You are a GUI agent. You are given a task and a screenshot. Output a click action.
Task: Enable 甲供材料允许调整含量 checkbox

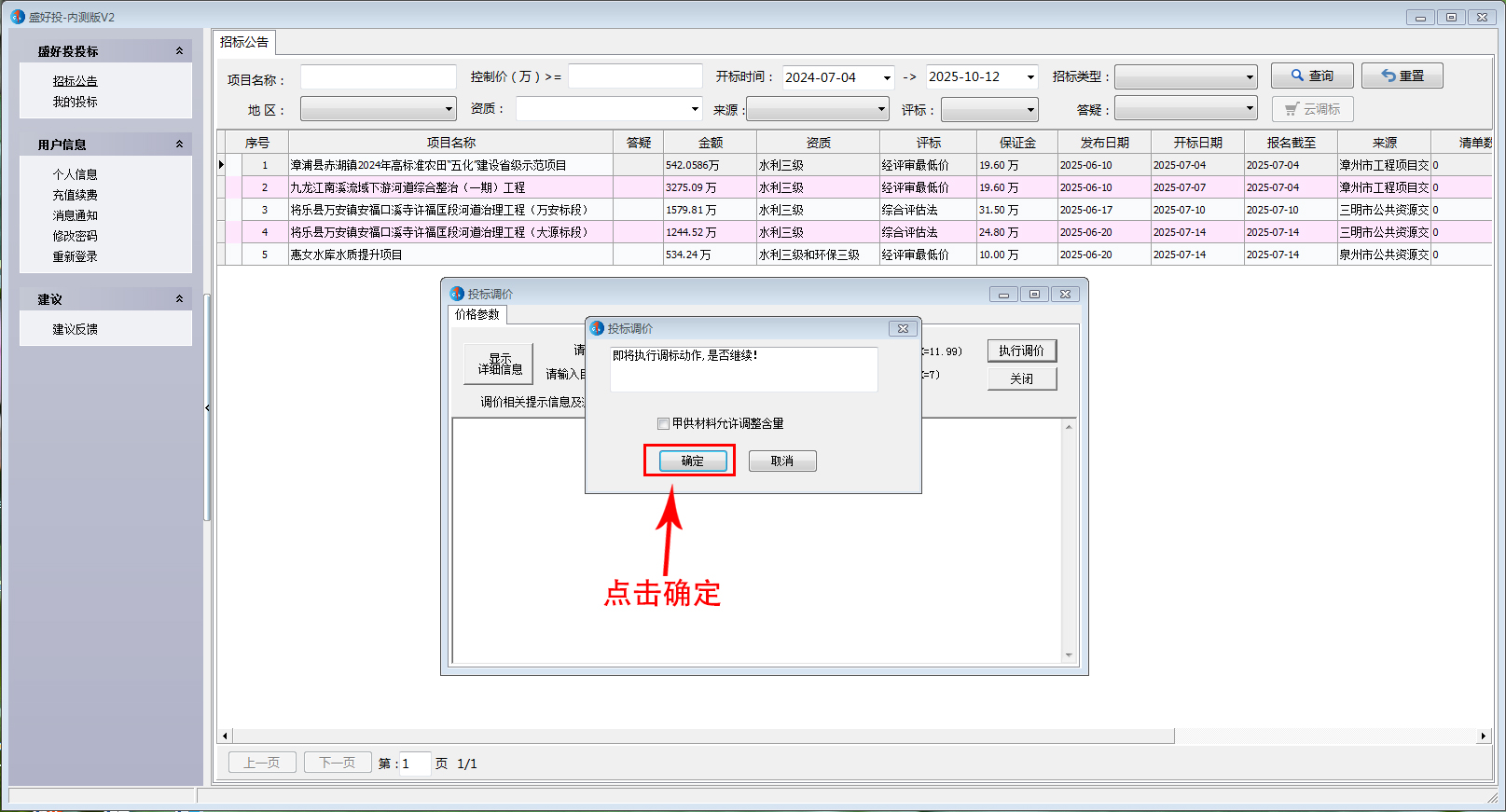[x=663, y=423]
